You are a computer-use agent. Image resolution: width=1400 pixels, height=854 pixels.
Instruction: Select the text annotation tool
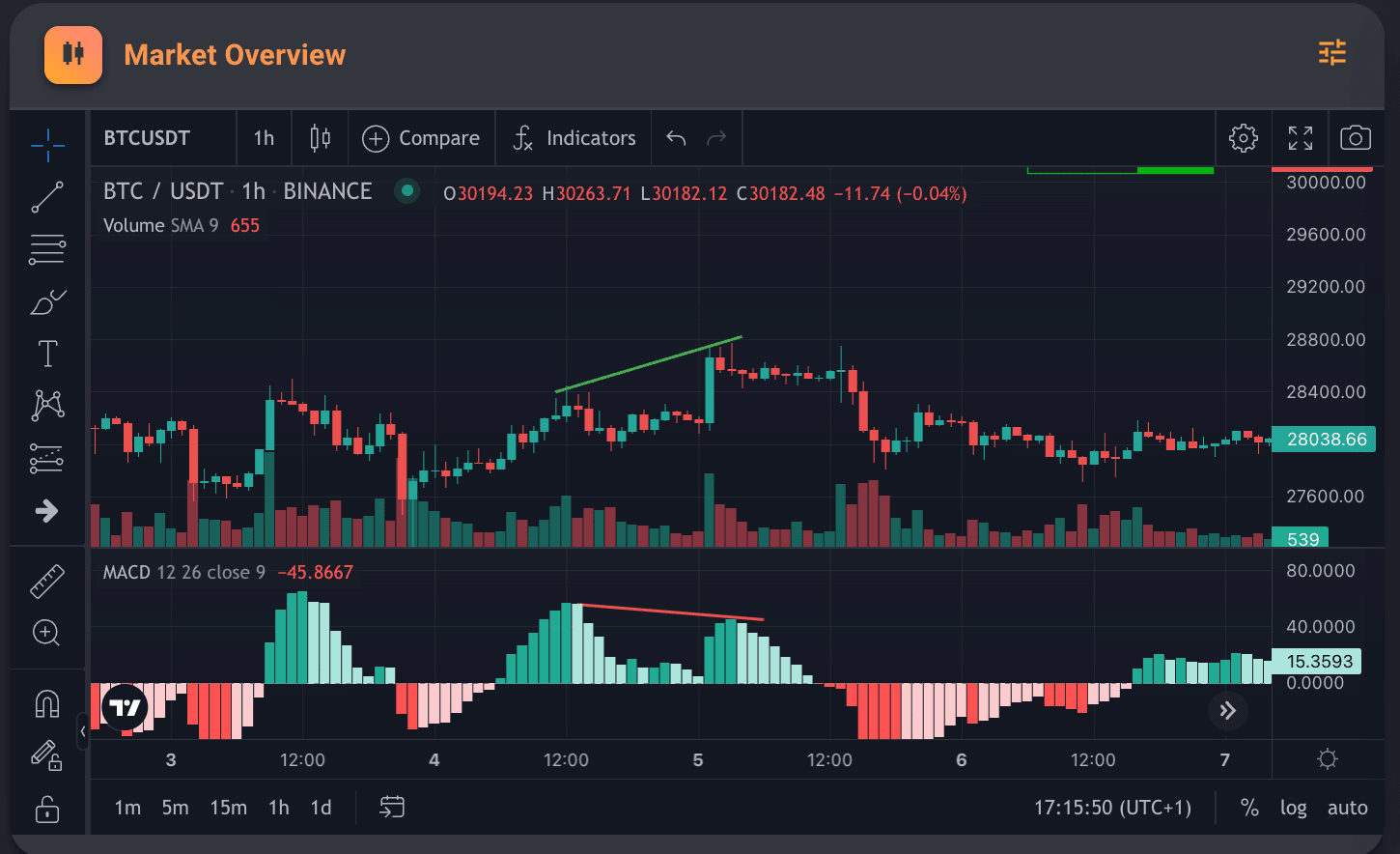tap(47, 354)
